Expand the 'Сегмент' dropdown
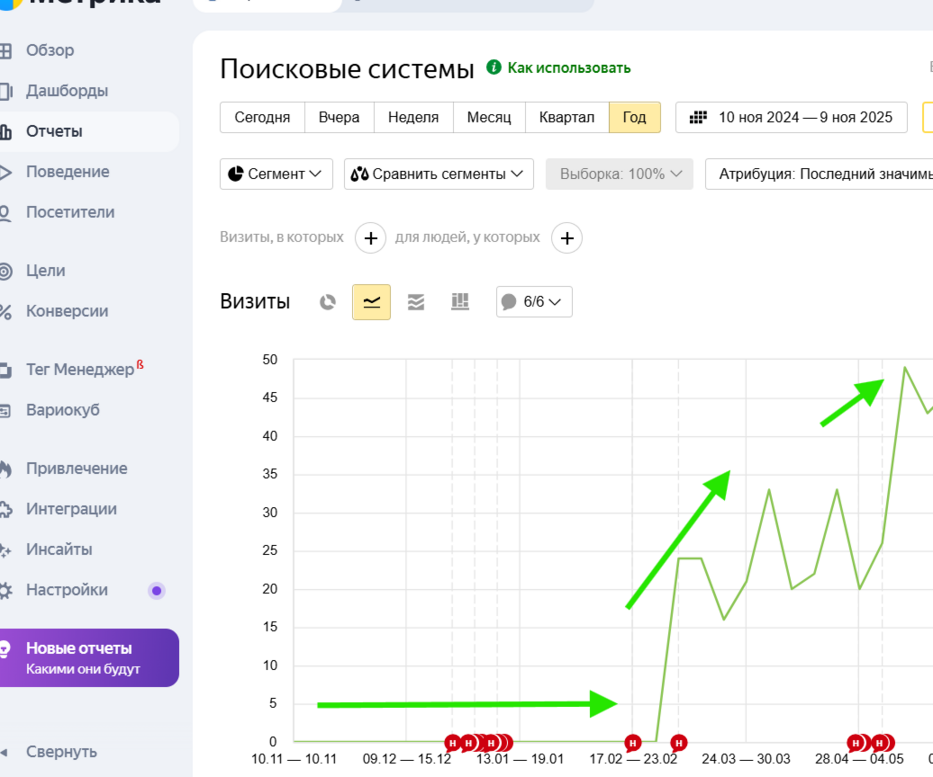Screen dimensions: 933x777 point(276,174)
